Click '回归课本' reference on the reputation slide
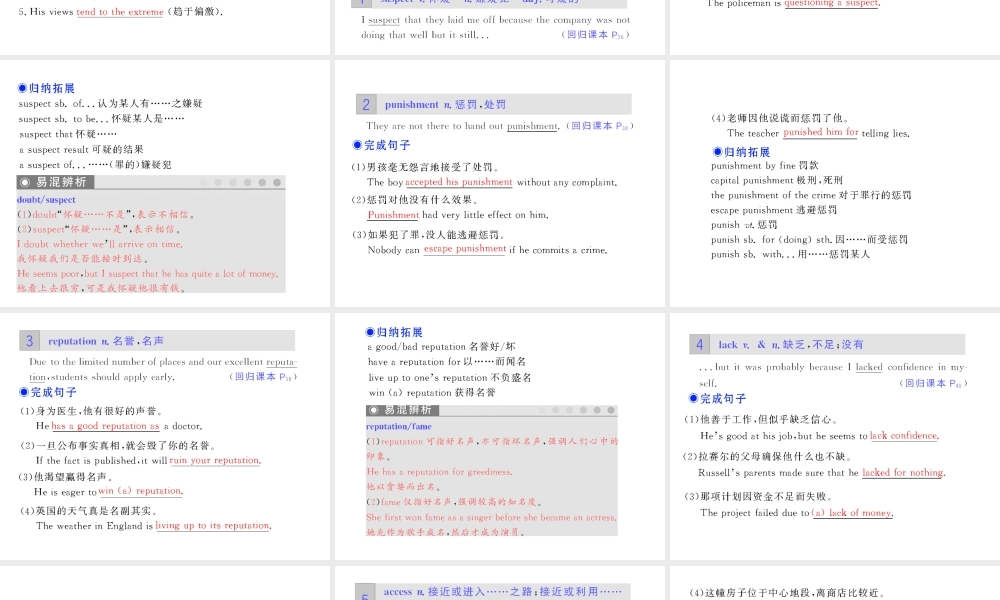Image resolution: width=1000 pixels, height=600 pixels. 263,377
